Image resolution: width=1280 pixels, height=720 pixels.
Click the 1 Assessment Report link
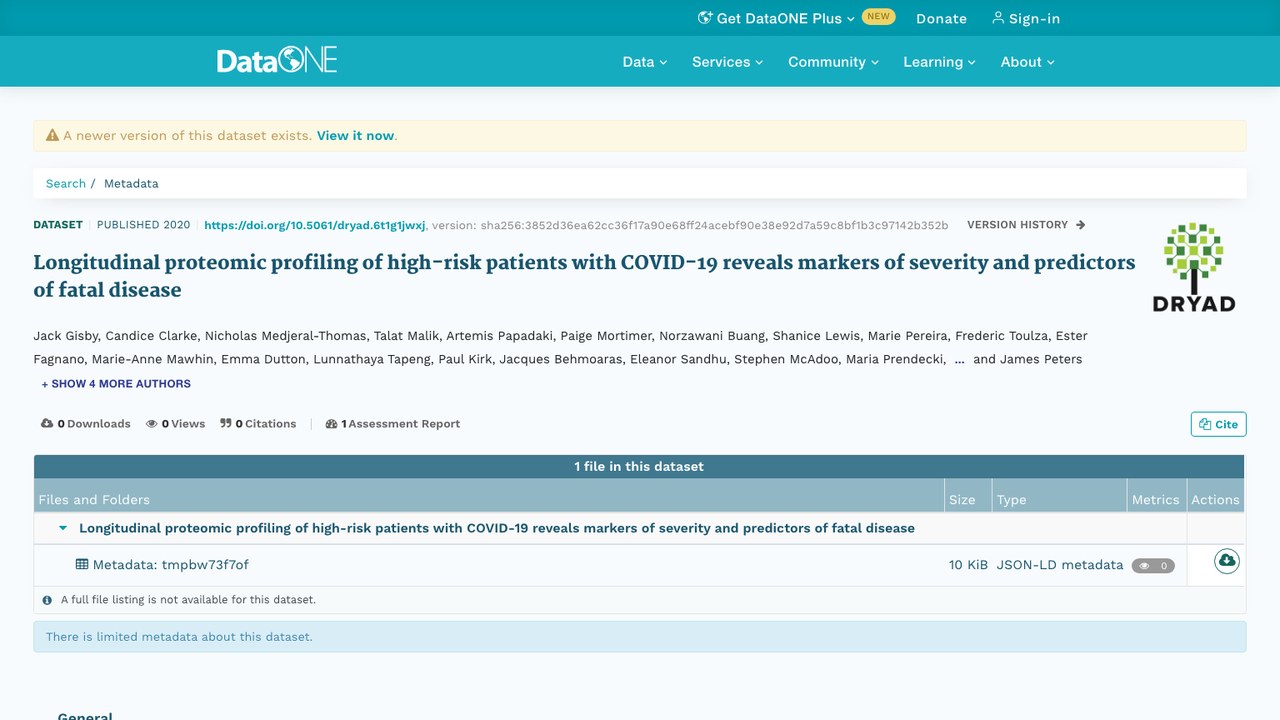coord(393,424)
